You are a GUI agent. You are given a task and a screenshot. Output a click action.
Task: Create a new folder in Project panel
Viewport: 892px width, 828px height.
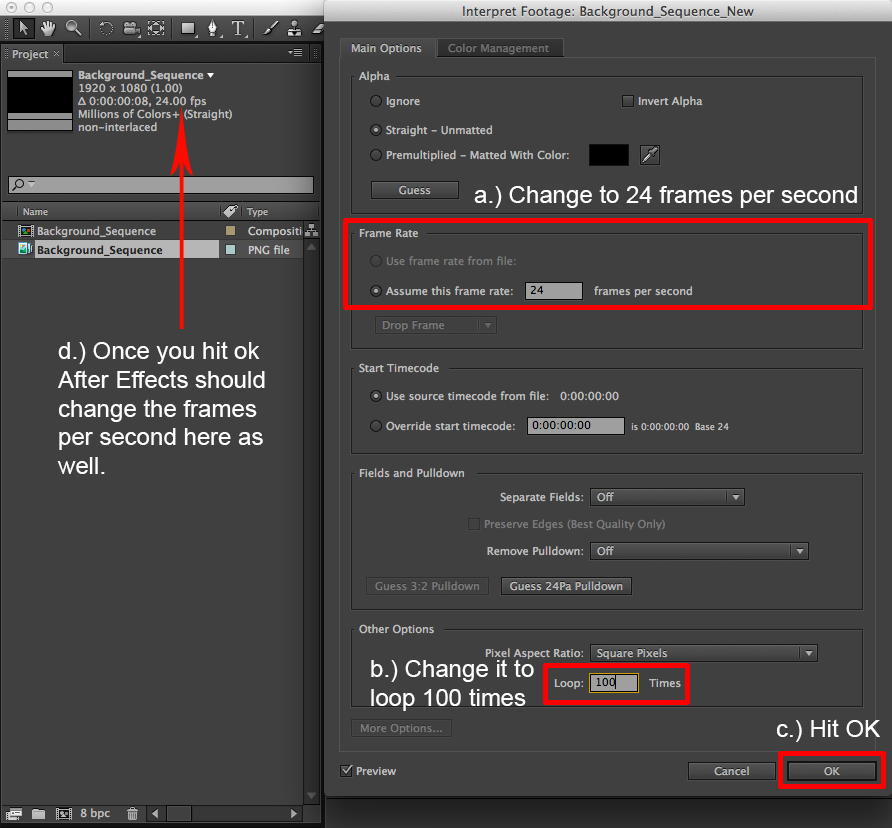37,814
